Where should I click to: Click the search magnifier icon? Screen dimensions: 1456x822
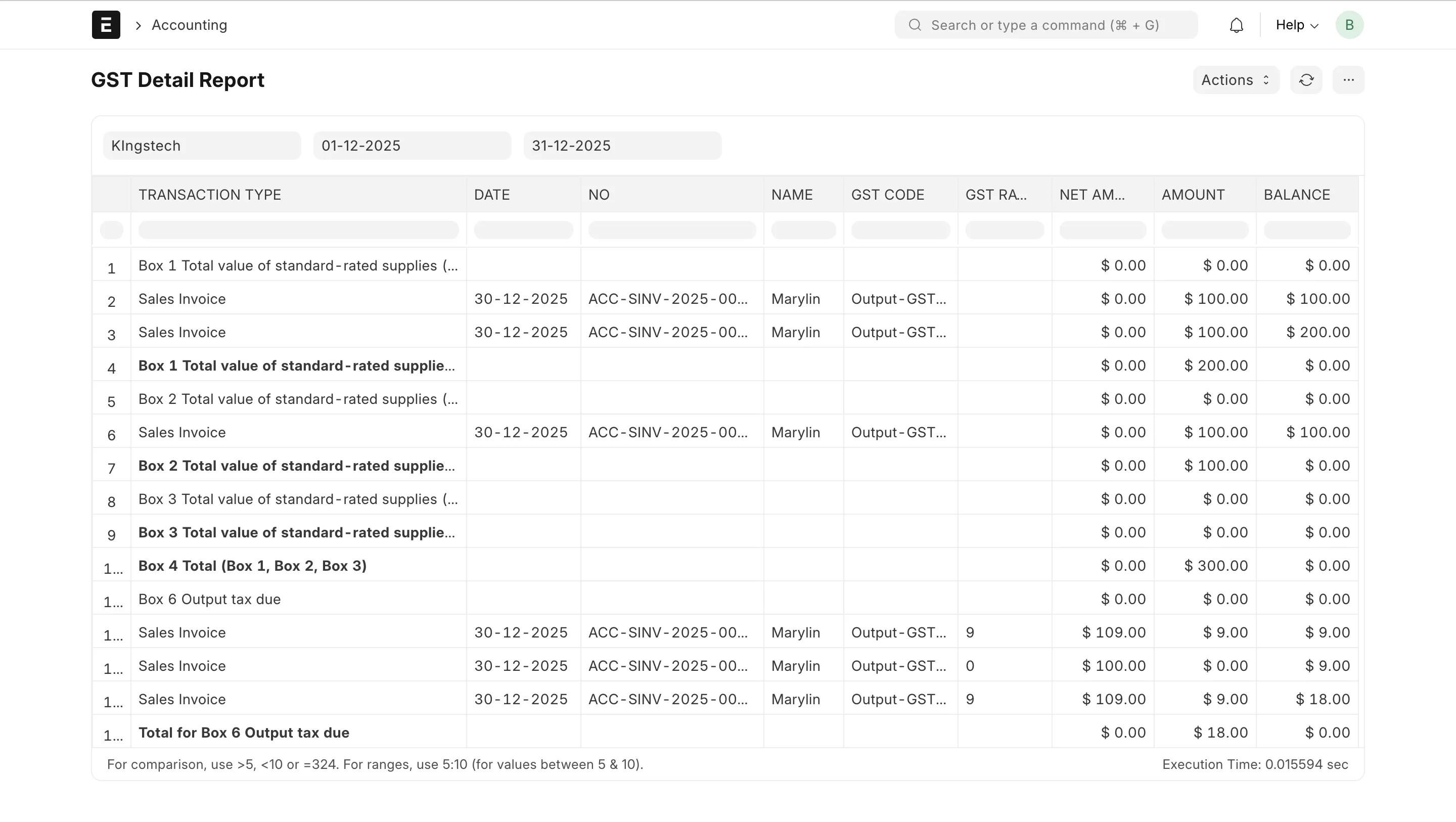(915, 25)
